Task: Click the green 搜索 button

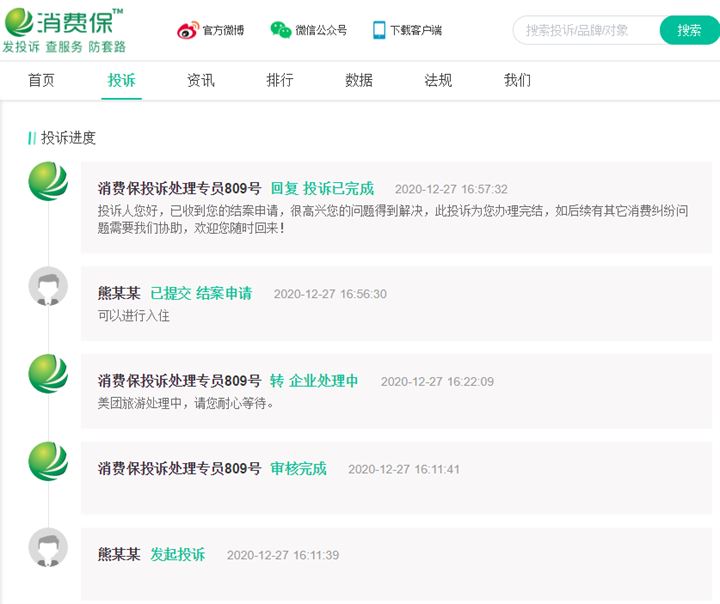Action: 689,30
